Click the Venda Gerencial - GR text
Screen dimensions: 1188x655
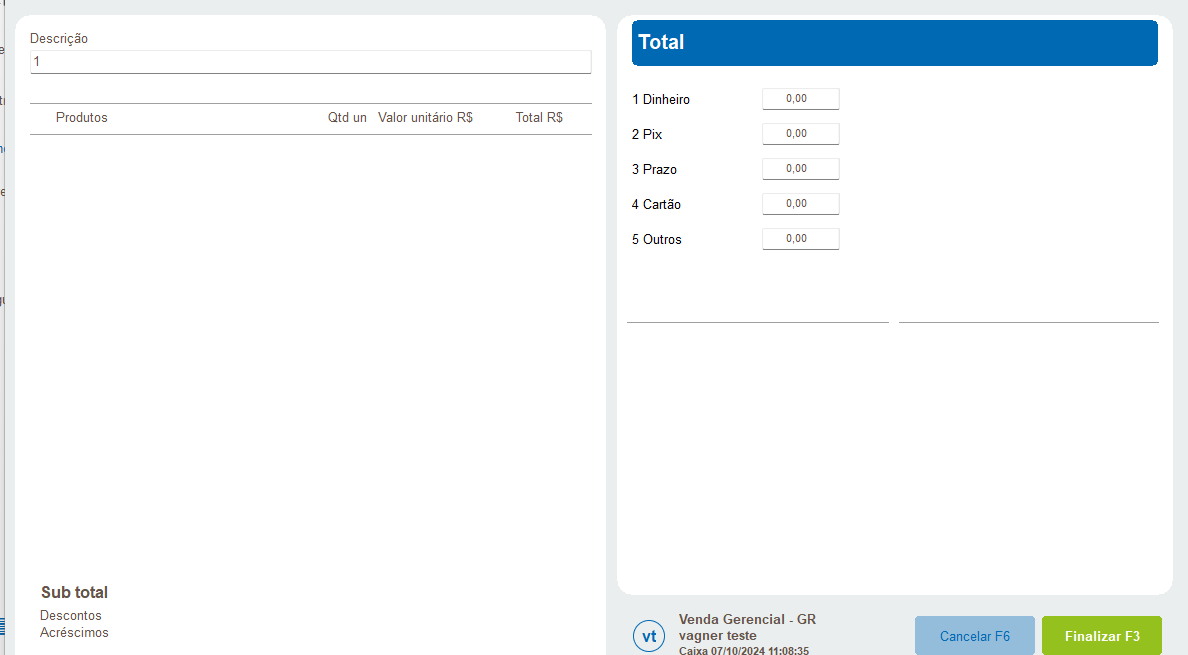(747, 620)
